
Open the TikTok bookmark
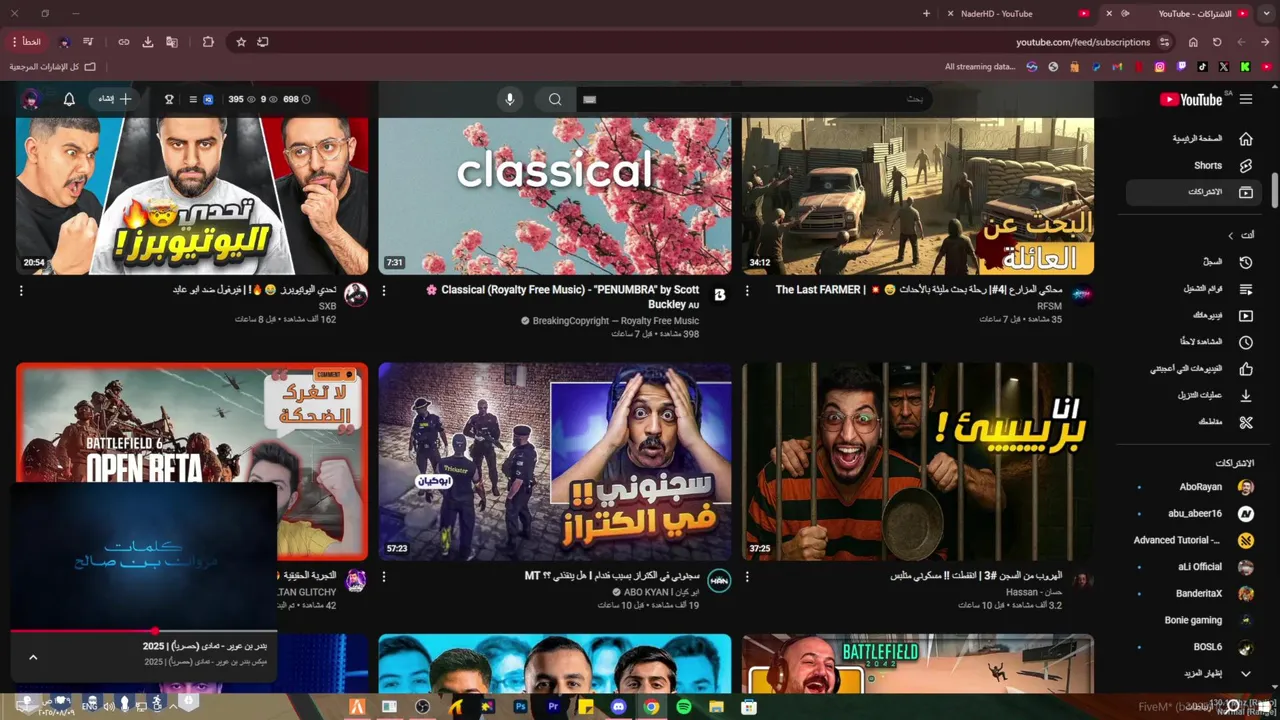(1203, 67)
